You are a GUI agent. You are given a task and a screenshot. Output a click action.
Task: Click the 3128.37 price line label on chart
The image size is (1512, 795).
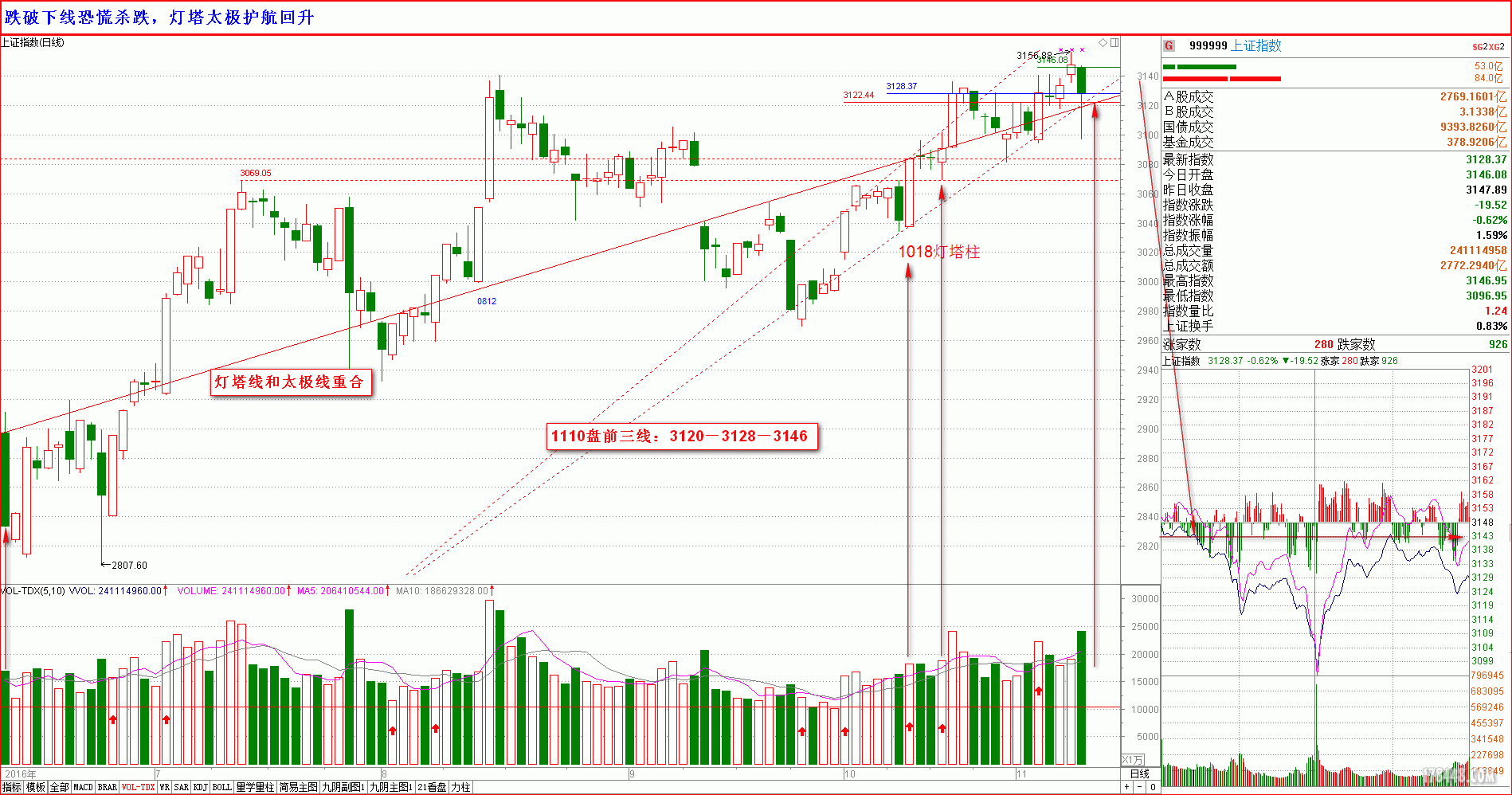[x=902, y=86]
